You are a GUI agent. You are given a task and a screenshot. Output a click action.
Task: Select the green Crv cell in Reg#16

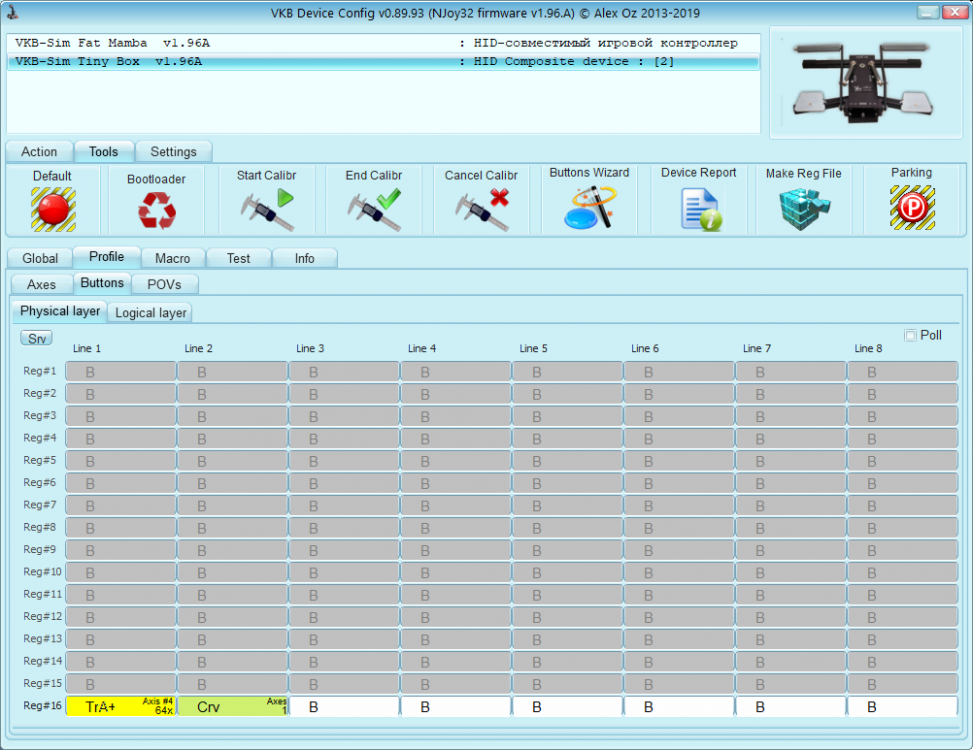click(232, 707)
